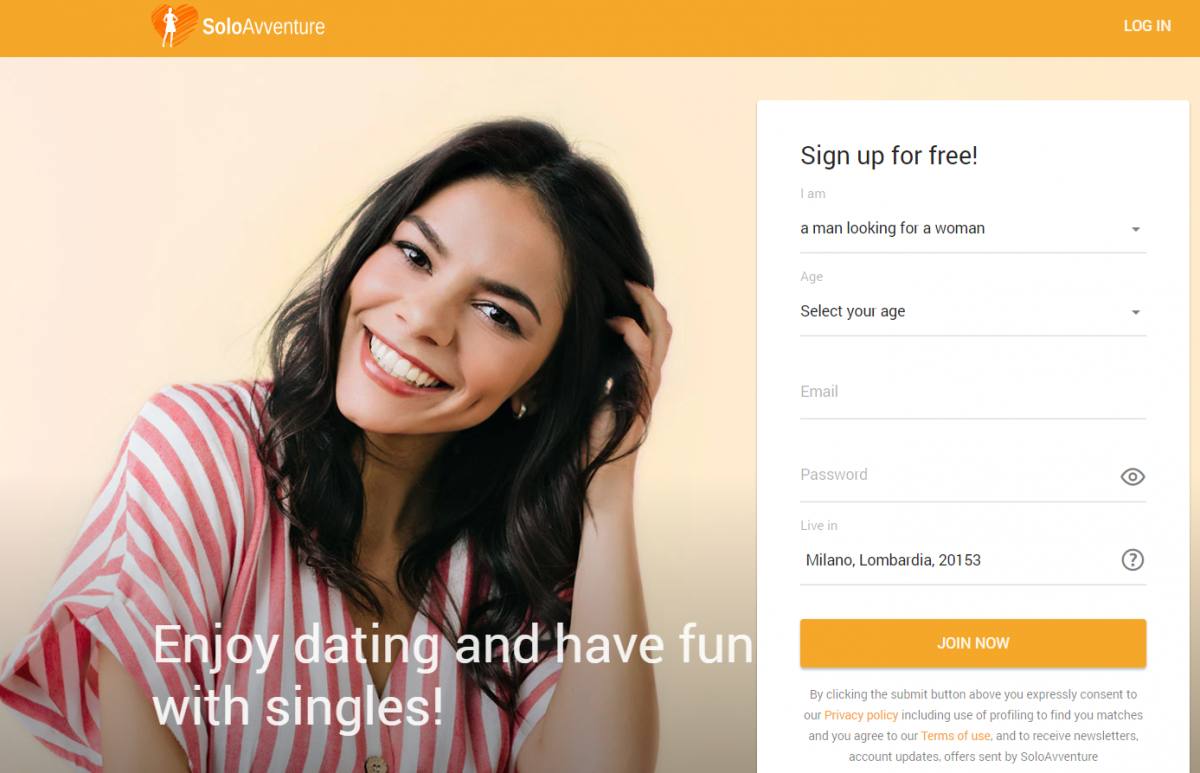1200x773 pixels.
Task: Click the 'Live in' field label
Action: (819, 526)
